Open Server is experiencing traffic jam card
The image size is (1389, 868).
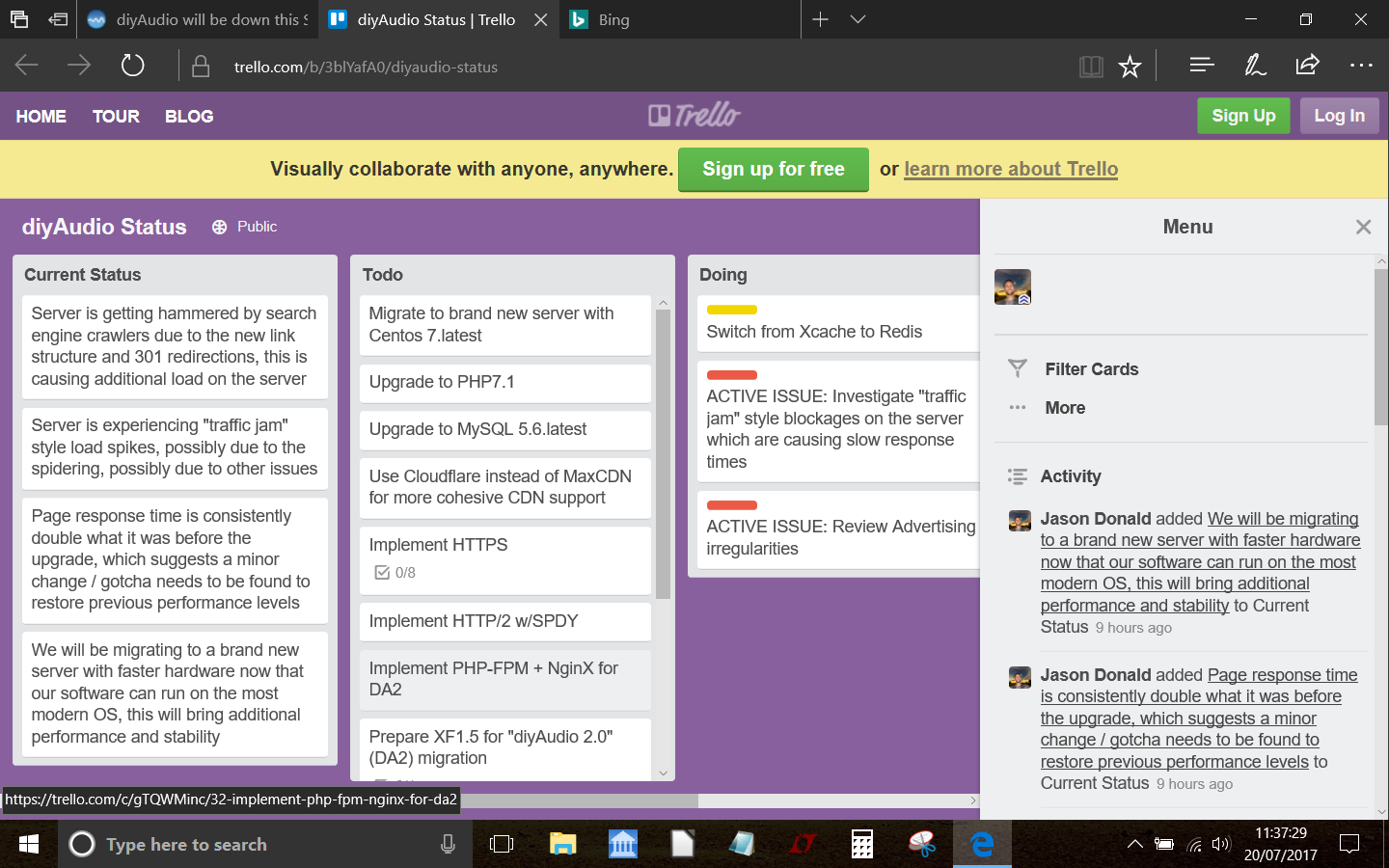pos(175,448)
